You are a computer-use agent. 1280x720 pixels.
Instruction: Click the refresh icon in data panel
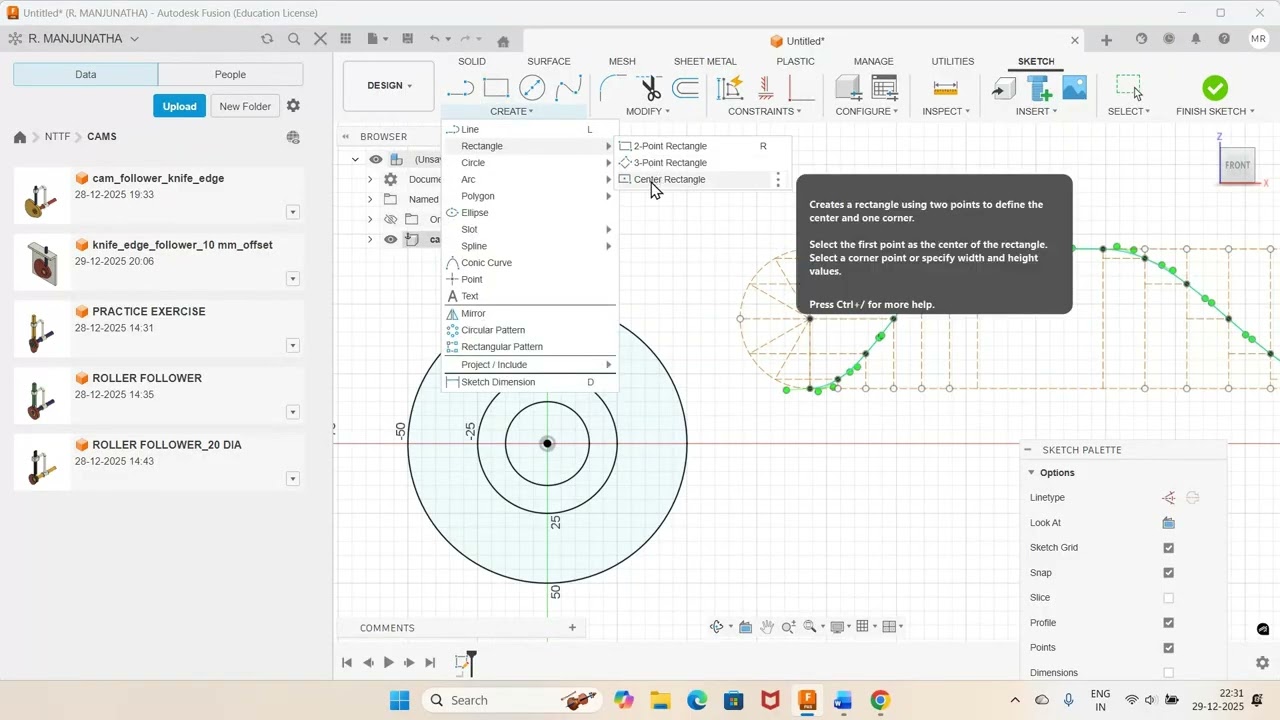pyautogui.click(x=267, y=39)
